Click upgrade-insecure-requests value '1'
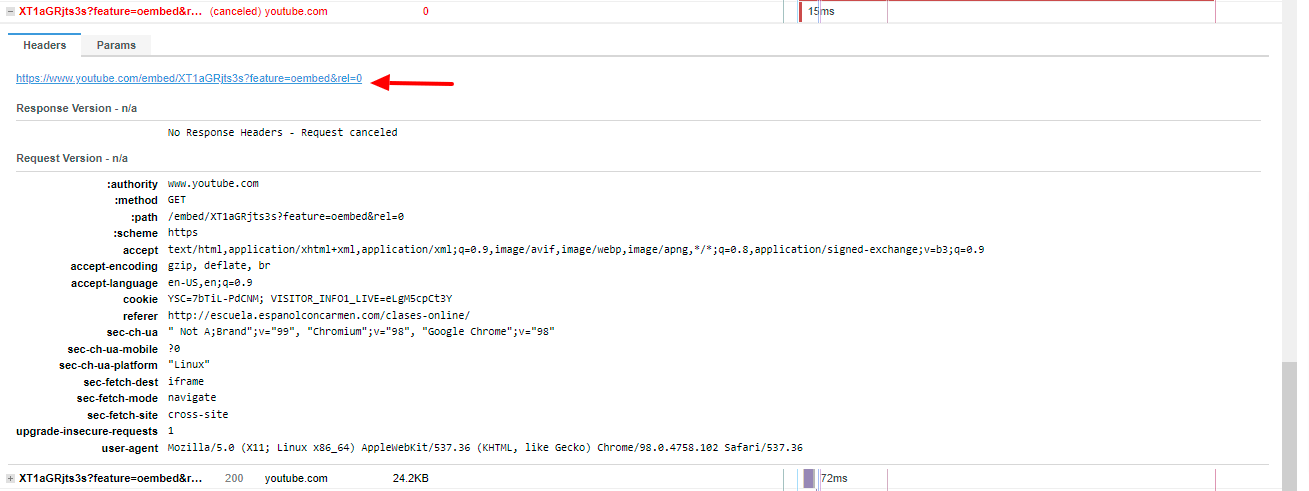1309x491 pixels. click(x=171, y=430)
